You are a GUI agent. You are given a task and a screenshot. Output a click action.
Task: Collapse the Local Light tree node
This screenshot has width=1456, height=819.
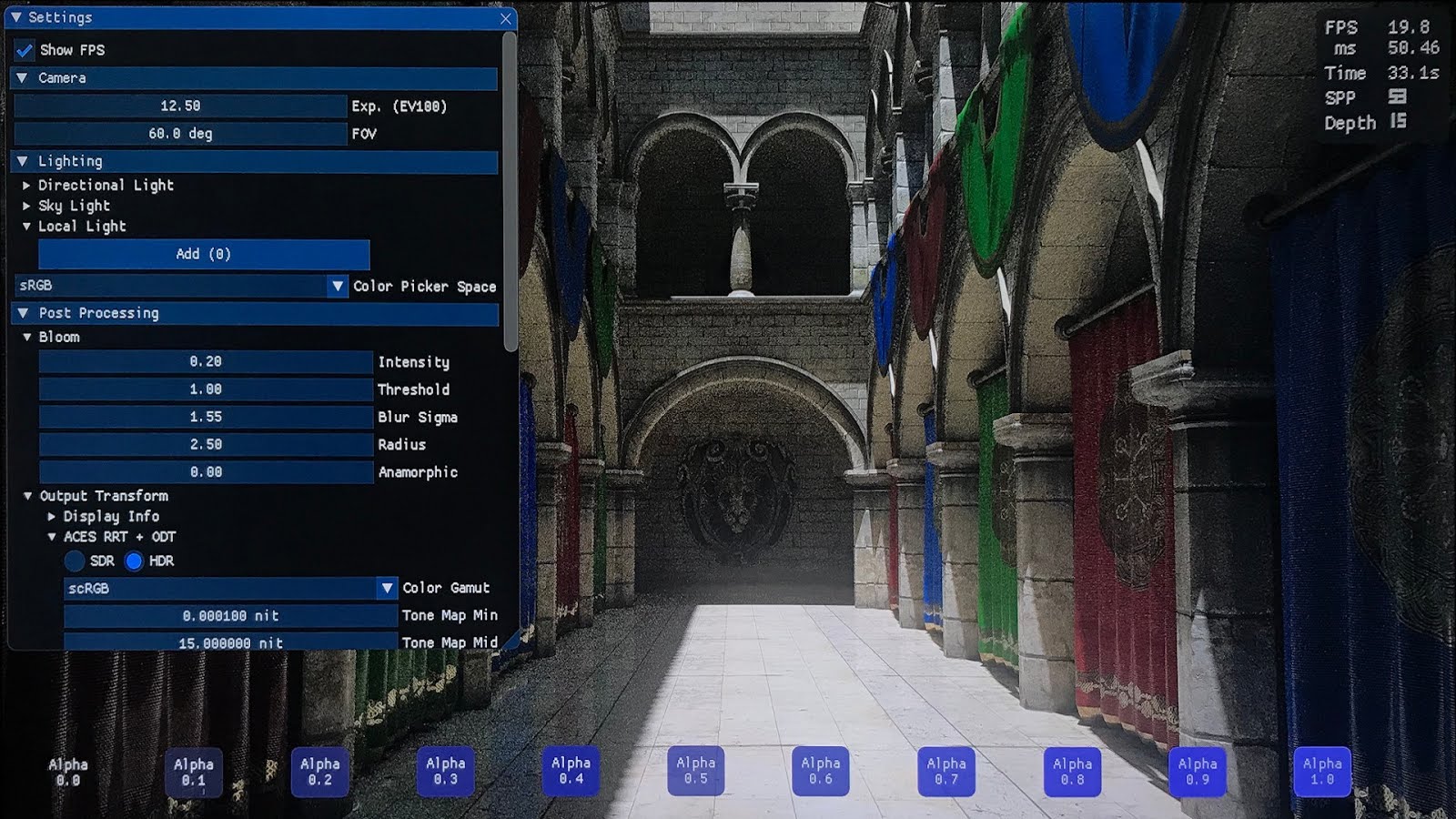click(x=26, y=227)
